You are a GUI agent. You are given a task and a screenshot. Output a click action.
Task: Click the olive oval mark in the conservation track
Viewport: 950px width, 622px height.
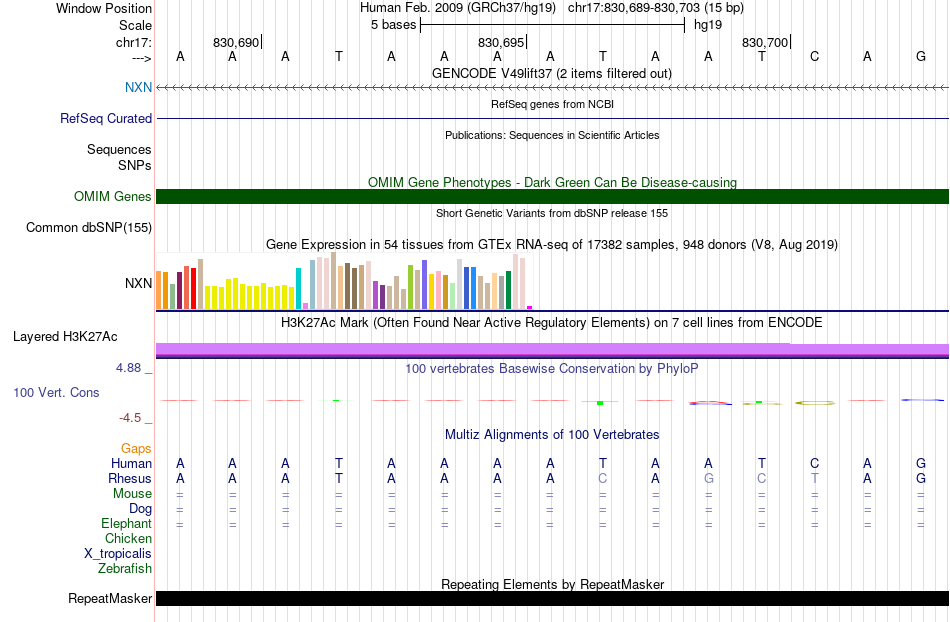(815, 403)
